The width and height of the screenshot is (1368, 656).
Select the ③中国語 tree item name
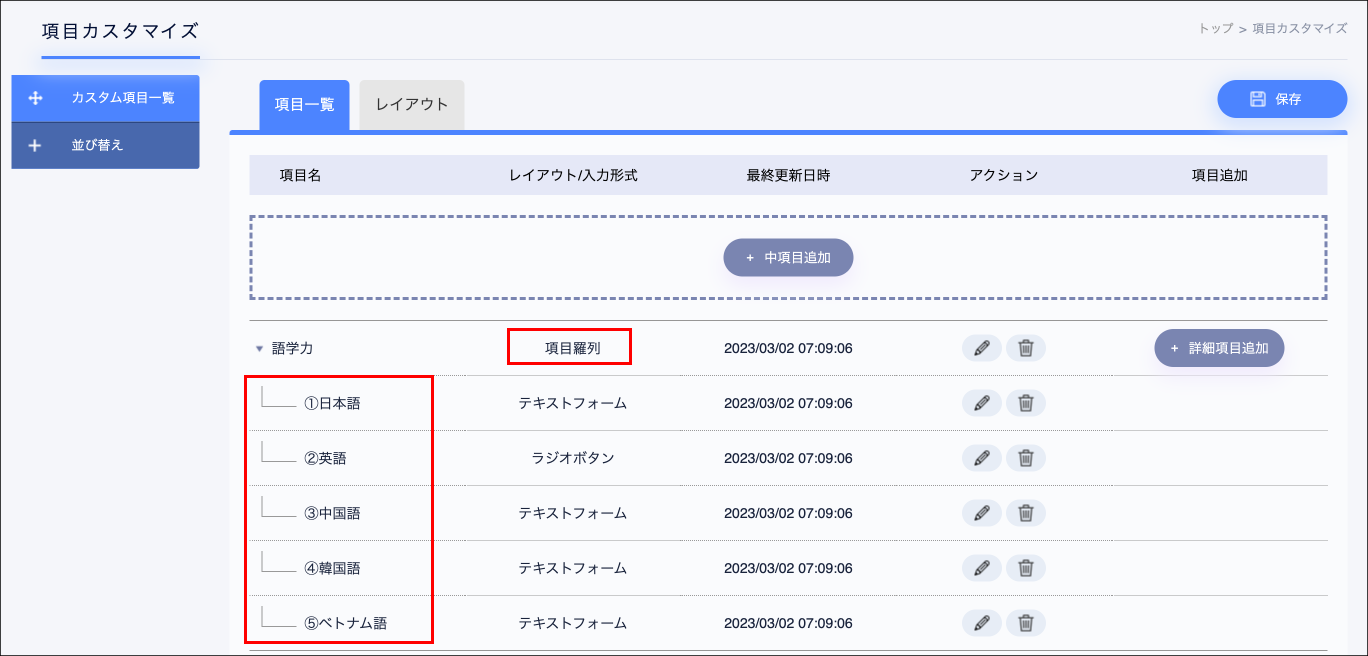pyautogui.click(x=332, y=513)
